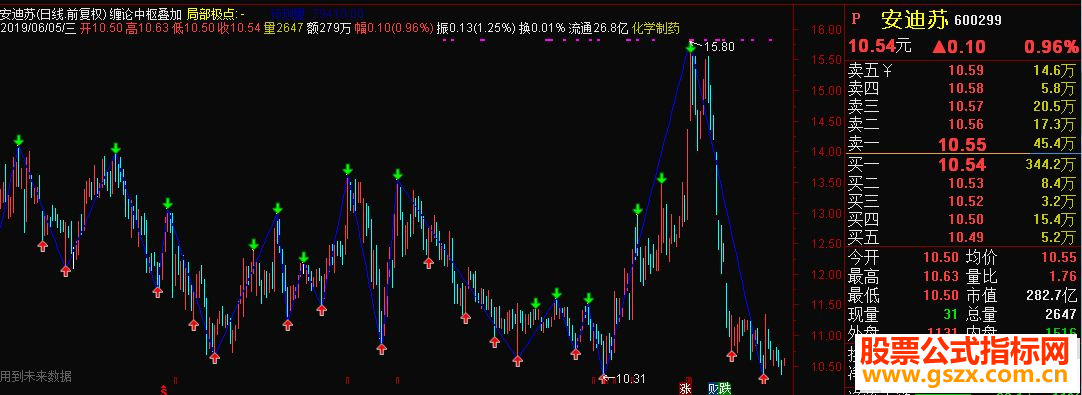The height and width of the screenshot is (395, 1082).
Task: Select the 10.31 low price label
Action: pyautogui.click(x=630, y=378)
